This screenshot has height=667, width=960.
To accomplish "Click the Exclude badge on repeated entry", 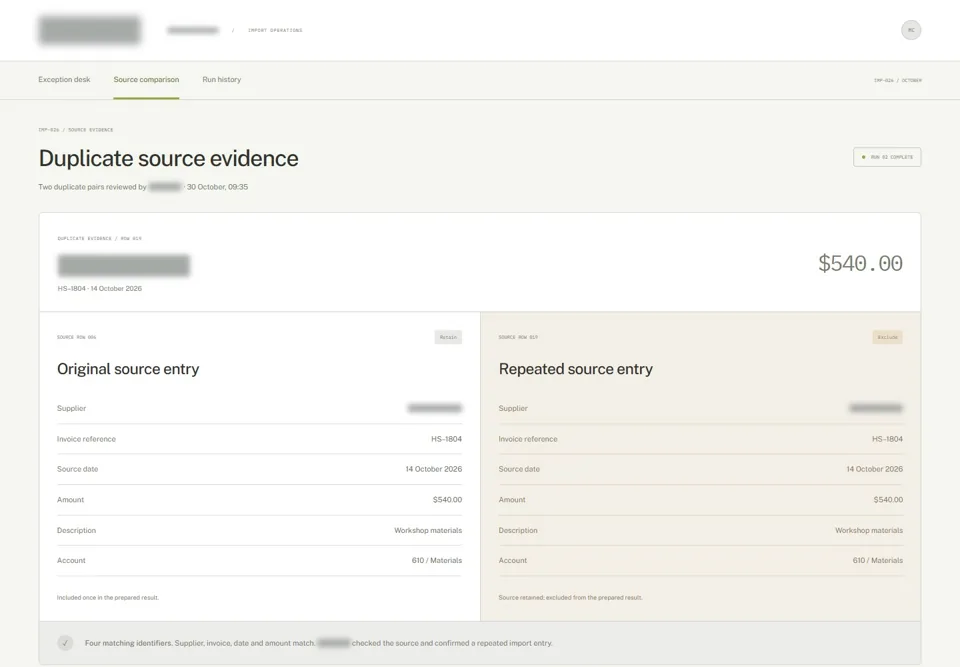I will [887, 337].
